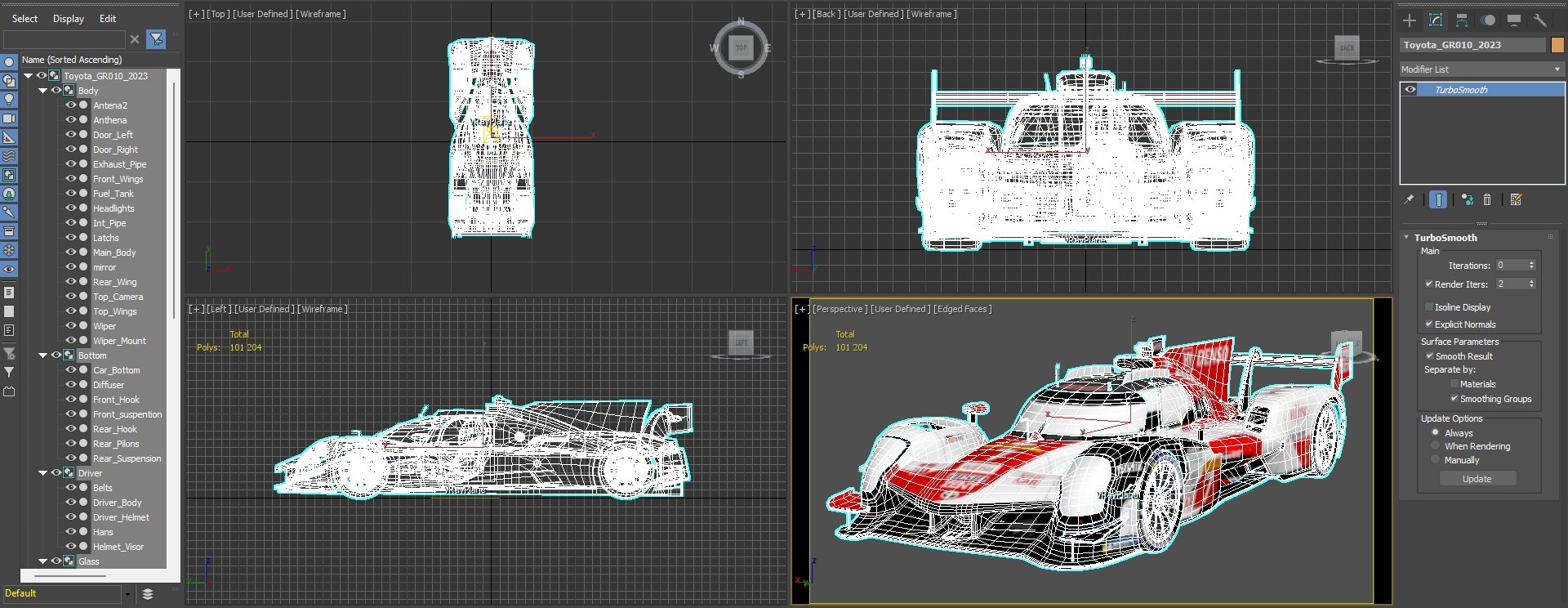
Task: Collapse the Bottom group in explorer
Action: 43,355
